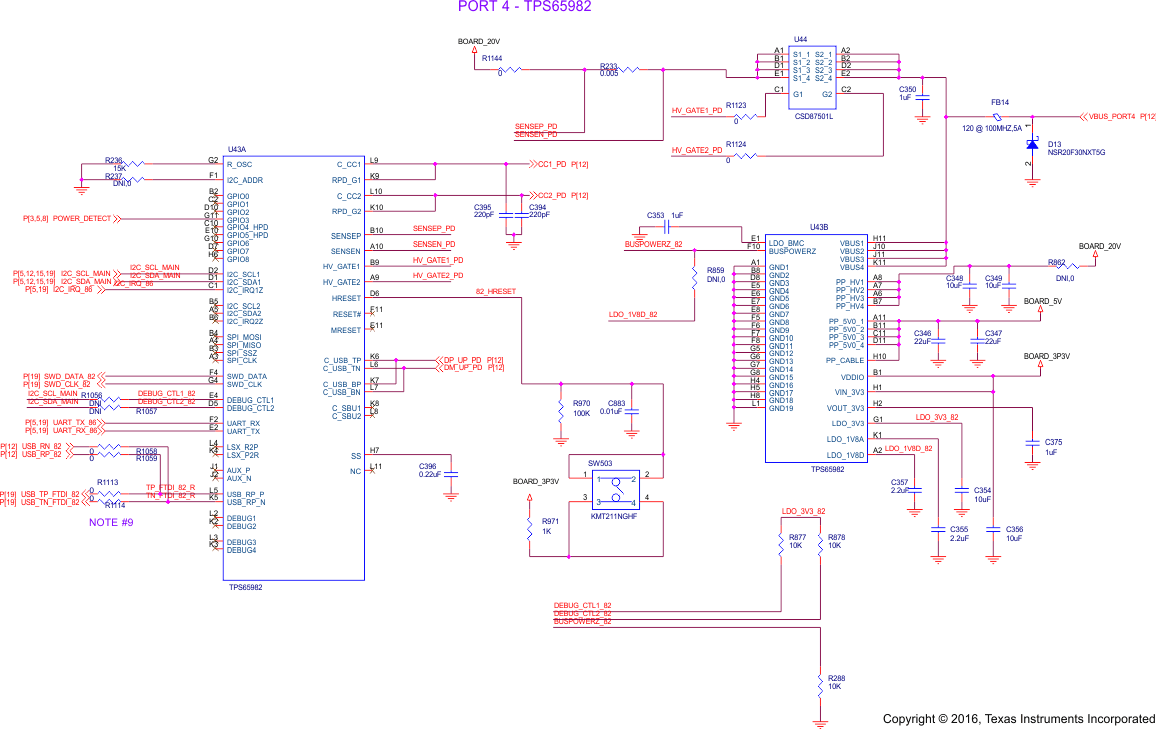Click the Texas Instruments copyright notice
This screenshot has width=1156, height=729.
click(x=1018, y=718)
